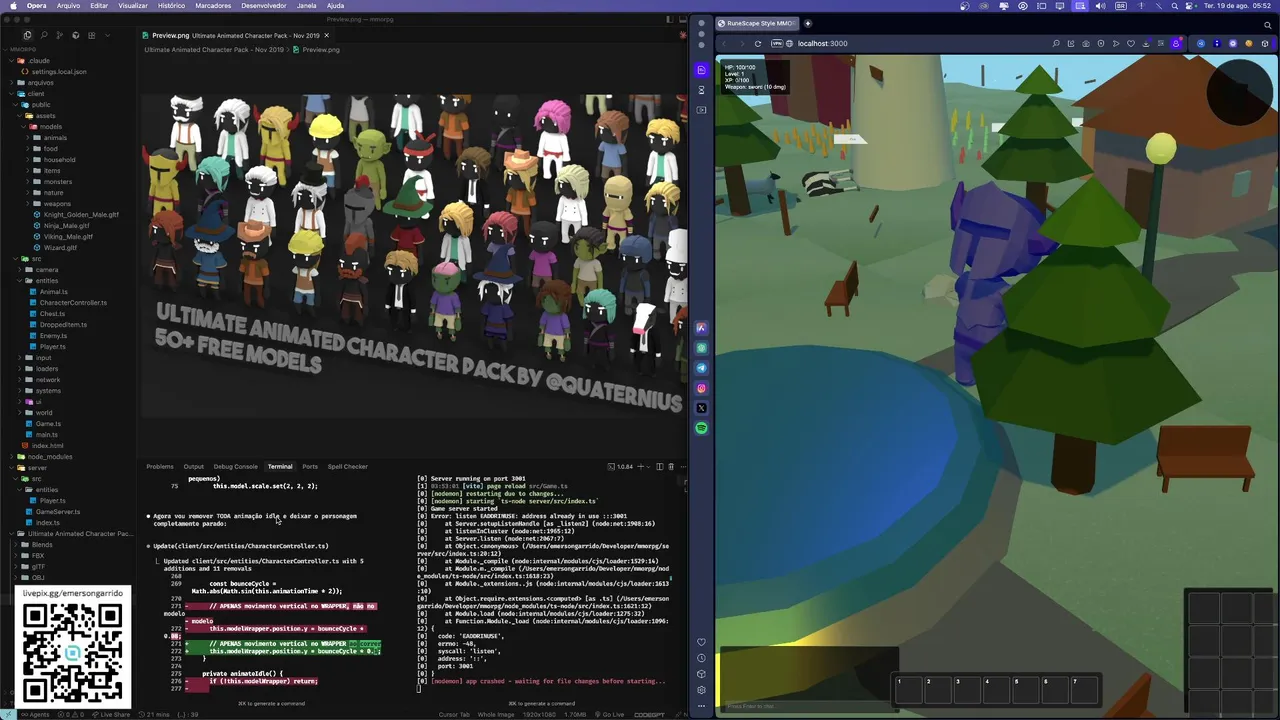This screenshot has width=1280, height=720.
Task: Open settings.local.json file
Action: tap(59, 71)
